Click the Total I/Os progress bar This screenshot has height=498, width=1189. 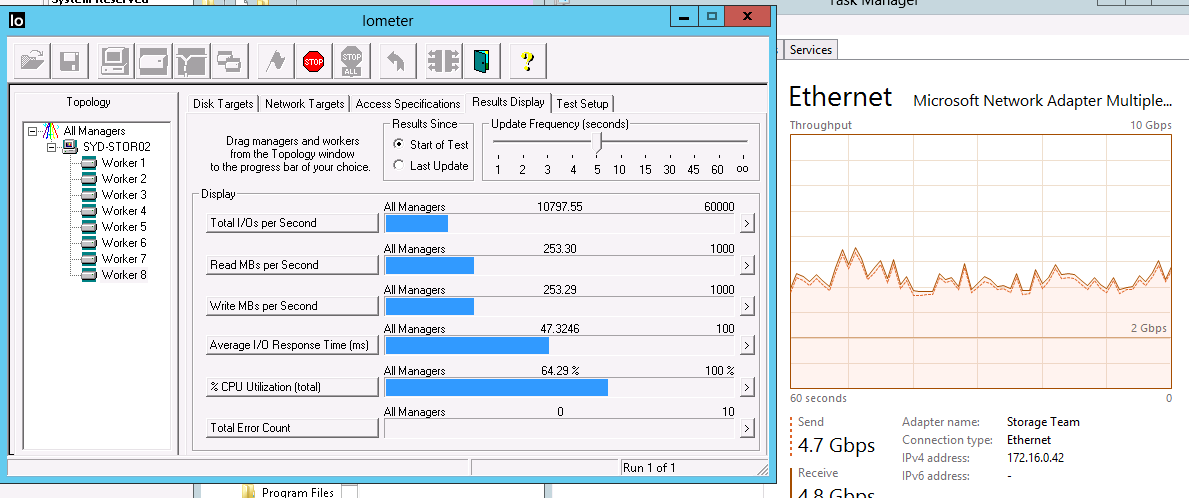point(560,224)
